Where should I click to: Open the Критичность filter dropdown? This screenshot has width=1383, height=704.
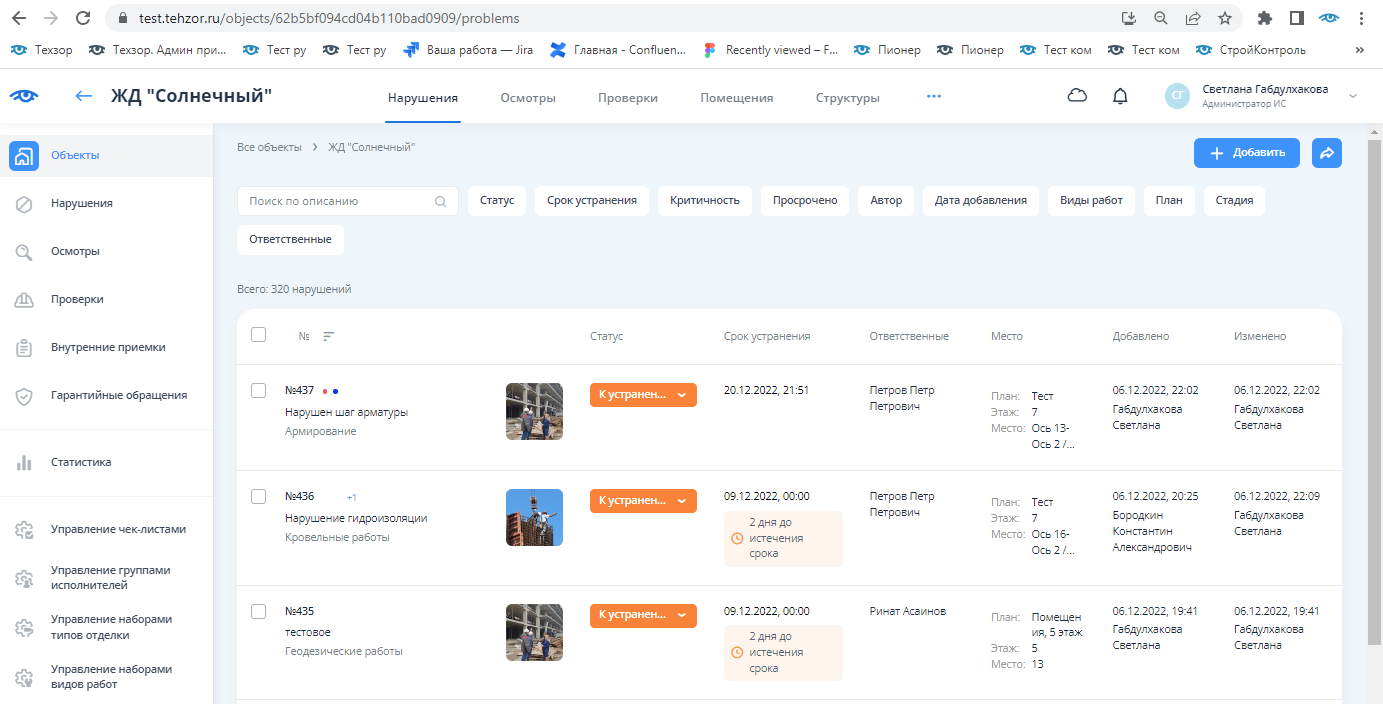click(x=705, y=200)
